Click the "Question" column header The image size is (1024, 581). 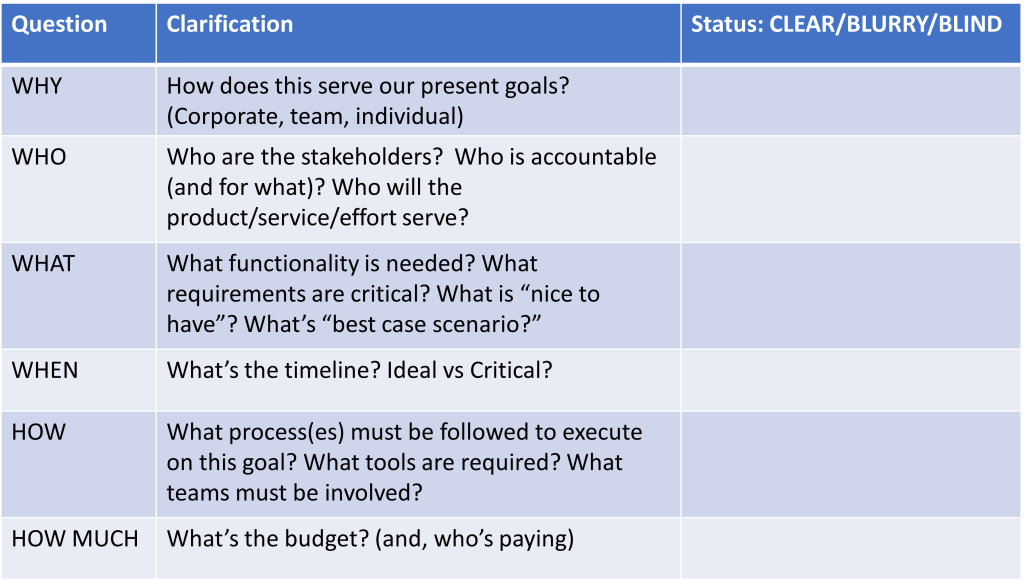pos(59,25)
